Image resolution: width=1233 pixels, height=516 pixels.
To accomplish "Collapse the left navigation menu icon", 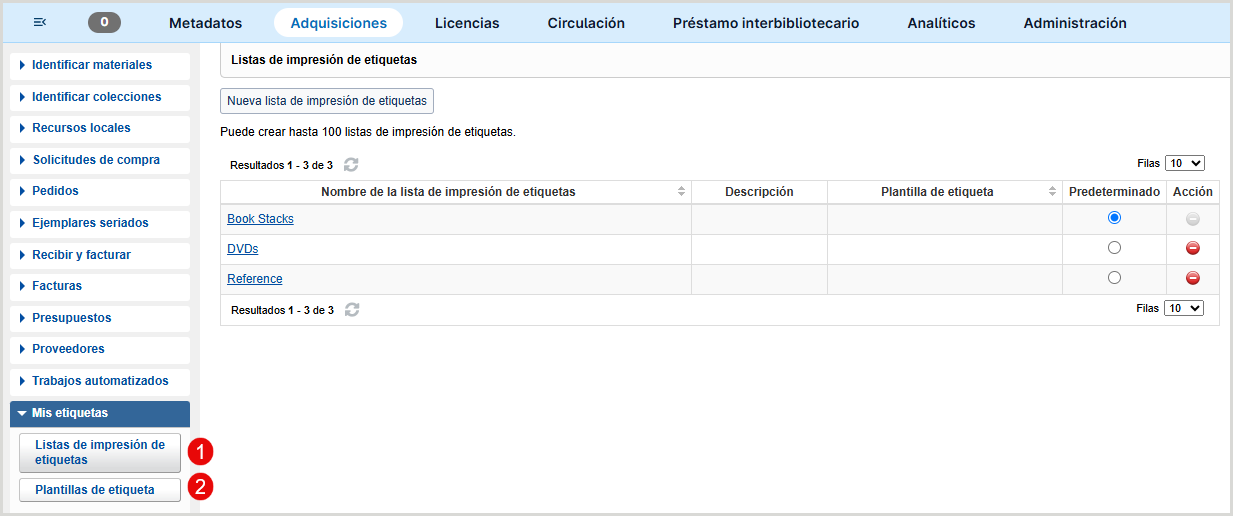I will (x=40, y=23).
